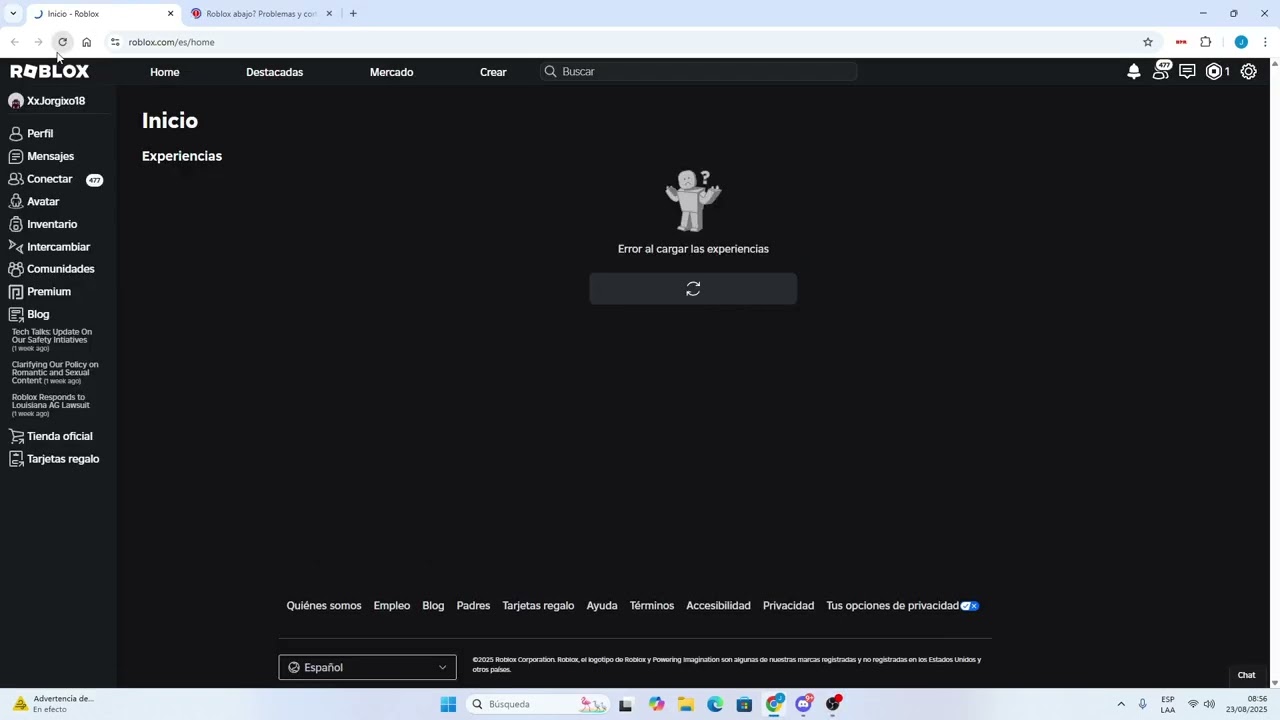Open the Chrome tab search dropdown arrow
Screen dimensions: 1280x720
coord(13,14)
